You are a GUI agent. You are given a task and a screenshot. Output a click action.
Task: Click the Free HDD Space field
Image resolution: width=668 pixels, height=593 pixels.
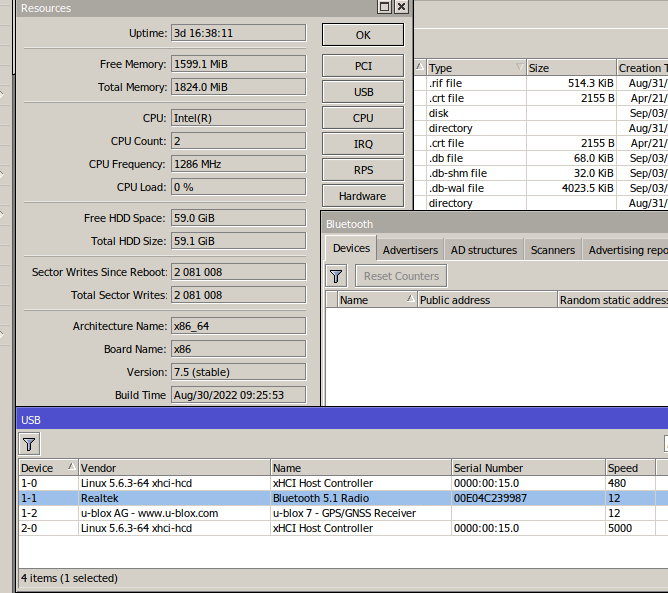click(239, 218)
